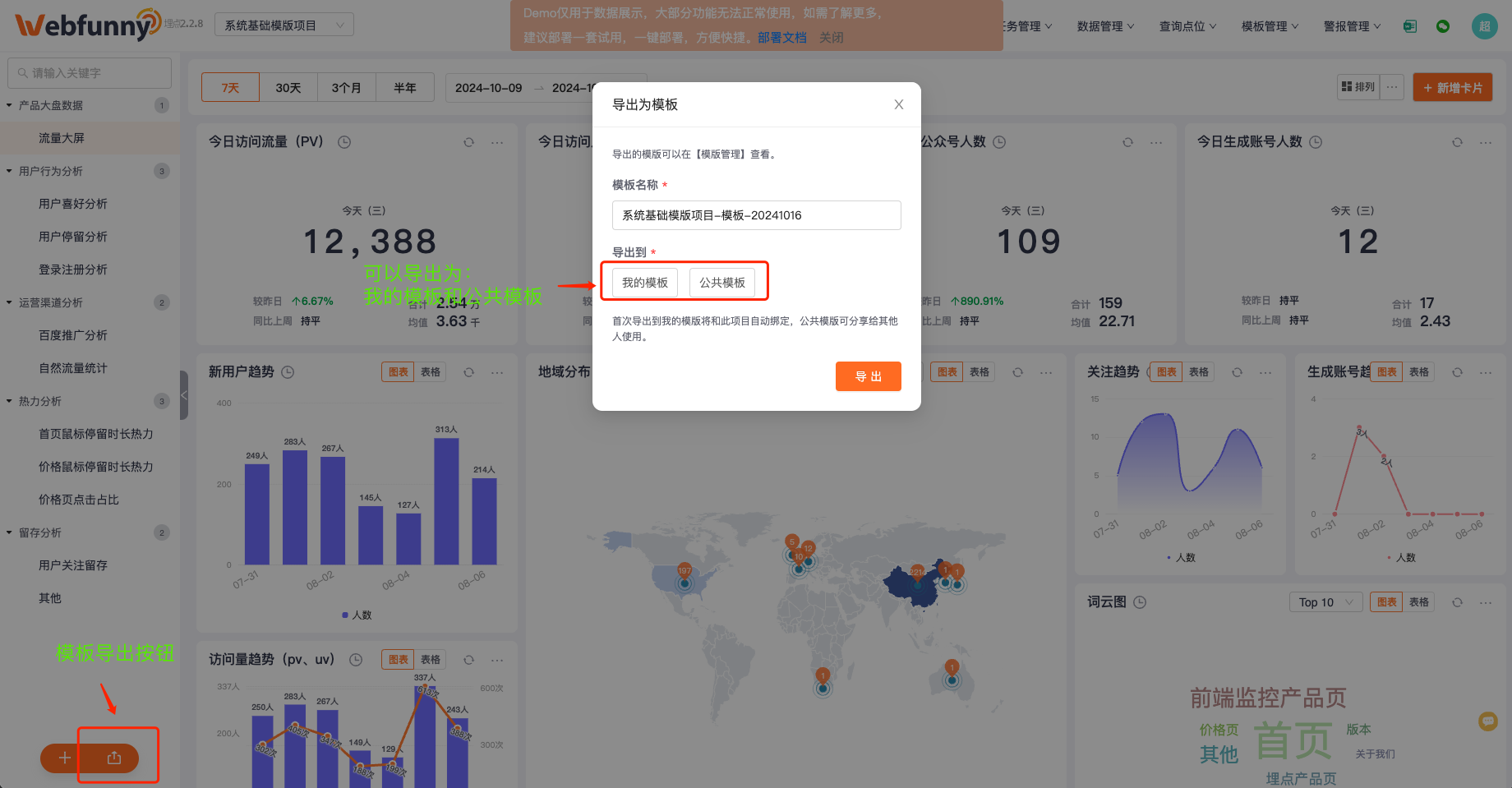Collapse the 热力分析 group

pyautogui.click(x=9, y=401)
